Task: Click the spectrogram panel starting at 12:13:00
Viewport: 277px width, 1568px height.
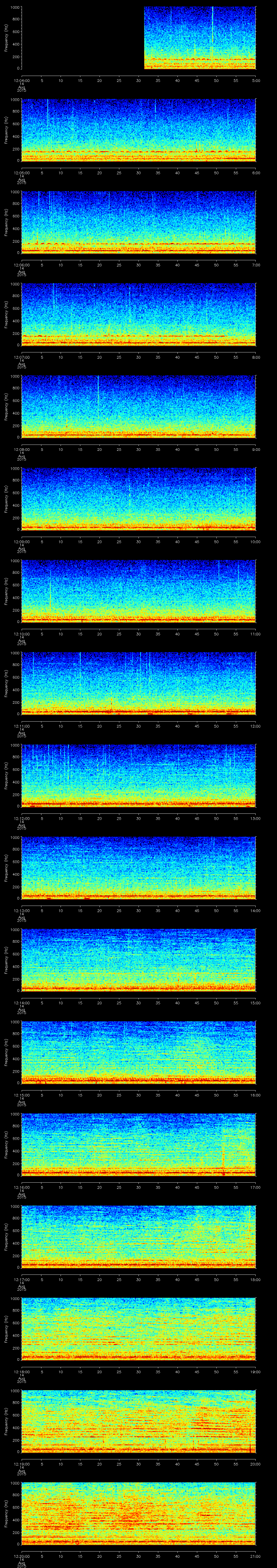Action: click(x=139, y=868)
